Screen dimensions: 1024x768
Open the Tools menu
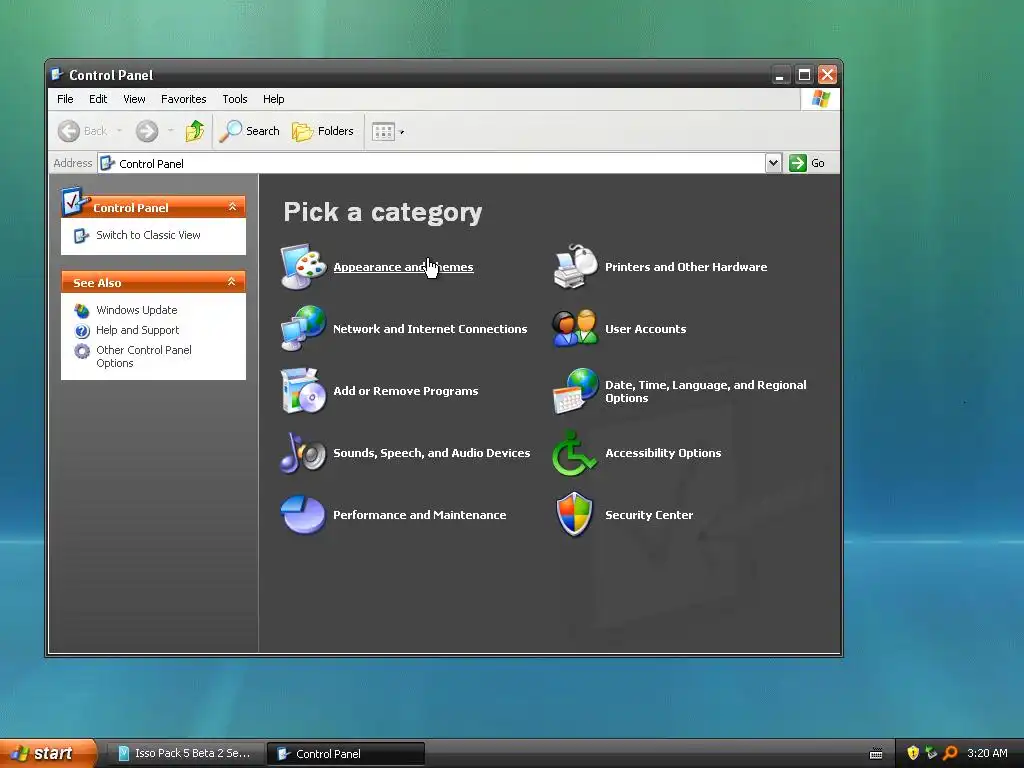[x=234, y=99]
